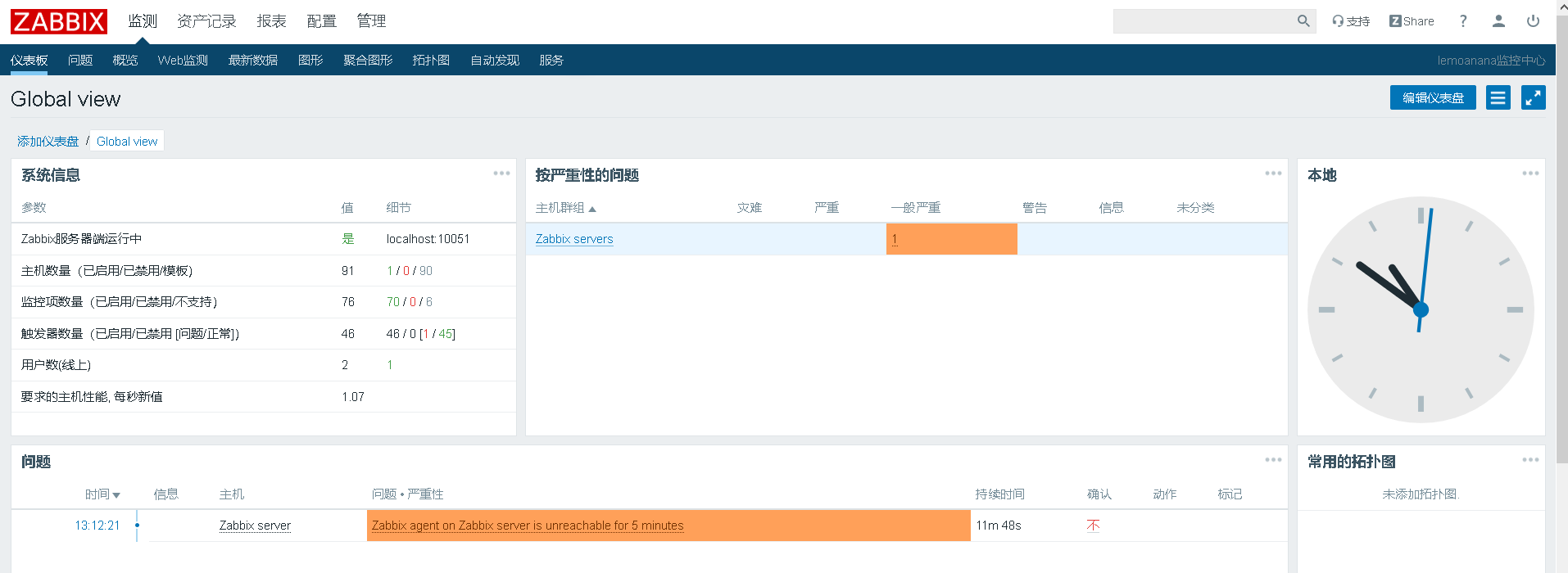This screenshot has width=1568, height=573.
Task: Open the dashboard actions list menu icon
Action: coord(1498,98)
